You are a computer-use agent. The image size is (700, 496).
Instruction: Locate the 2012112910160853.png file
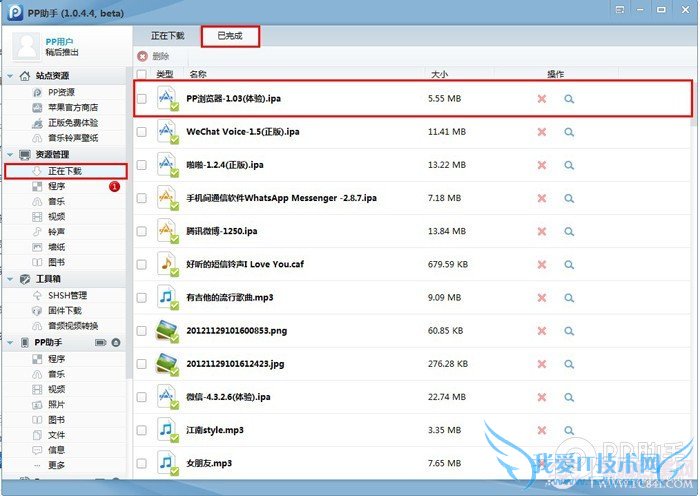569,331
